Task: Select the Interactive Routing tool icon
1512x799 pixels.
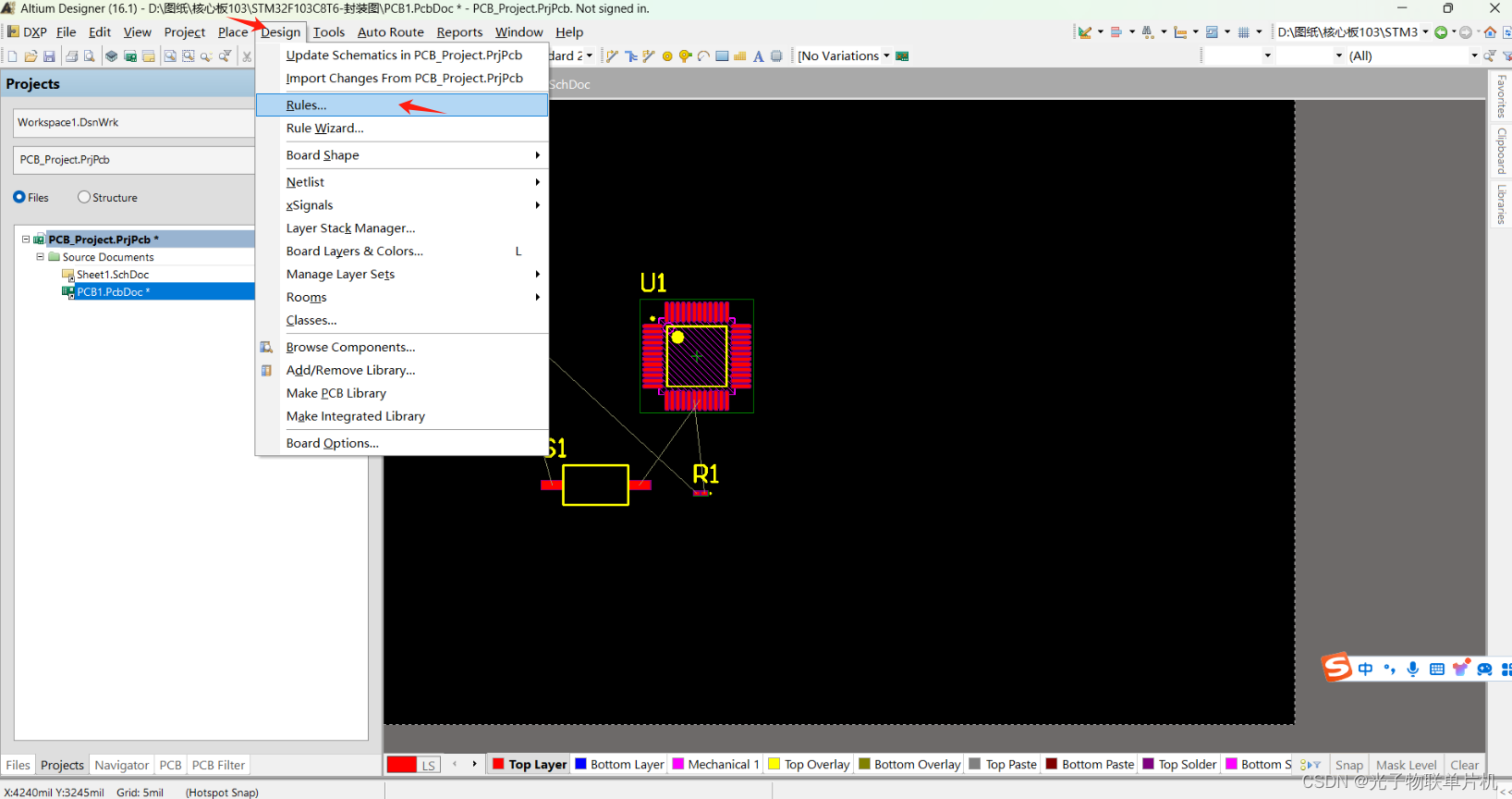Action: point(612,56)
